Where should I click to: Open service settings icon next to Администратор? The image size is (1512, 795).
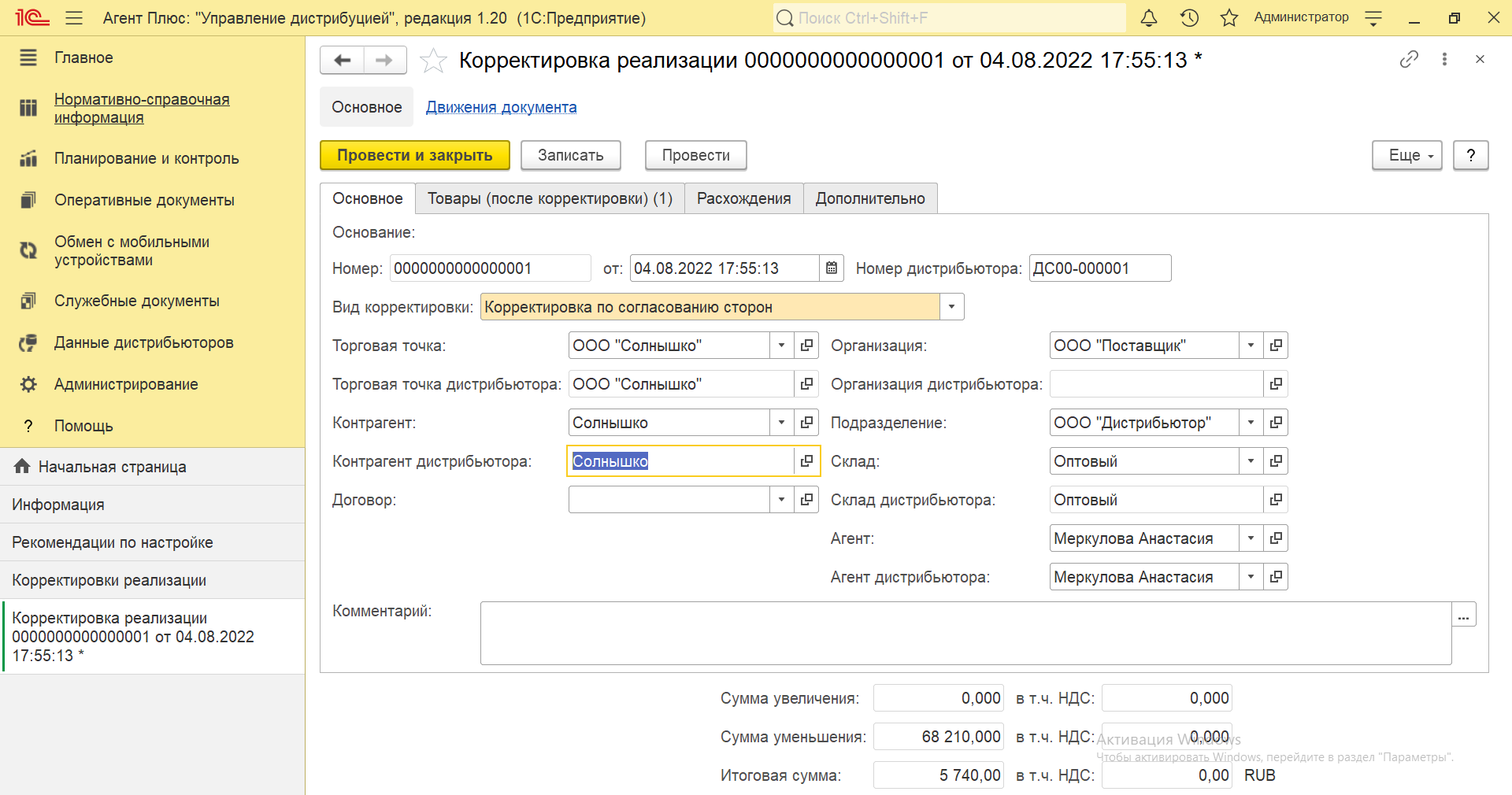1373,17
